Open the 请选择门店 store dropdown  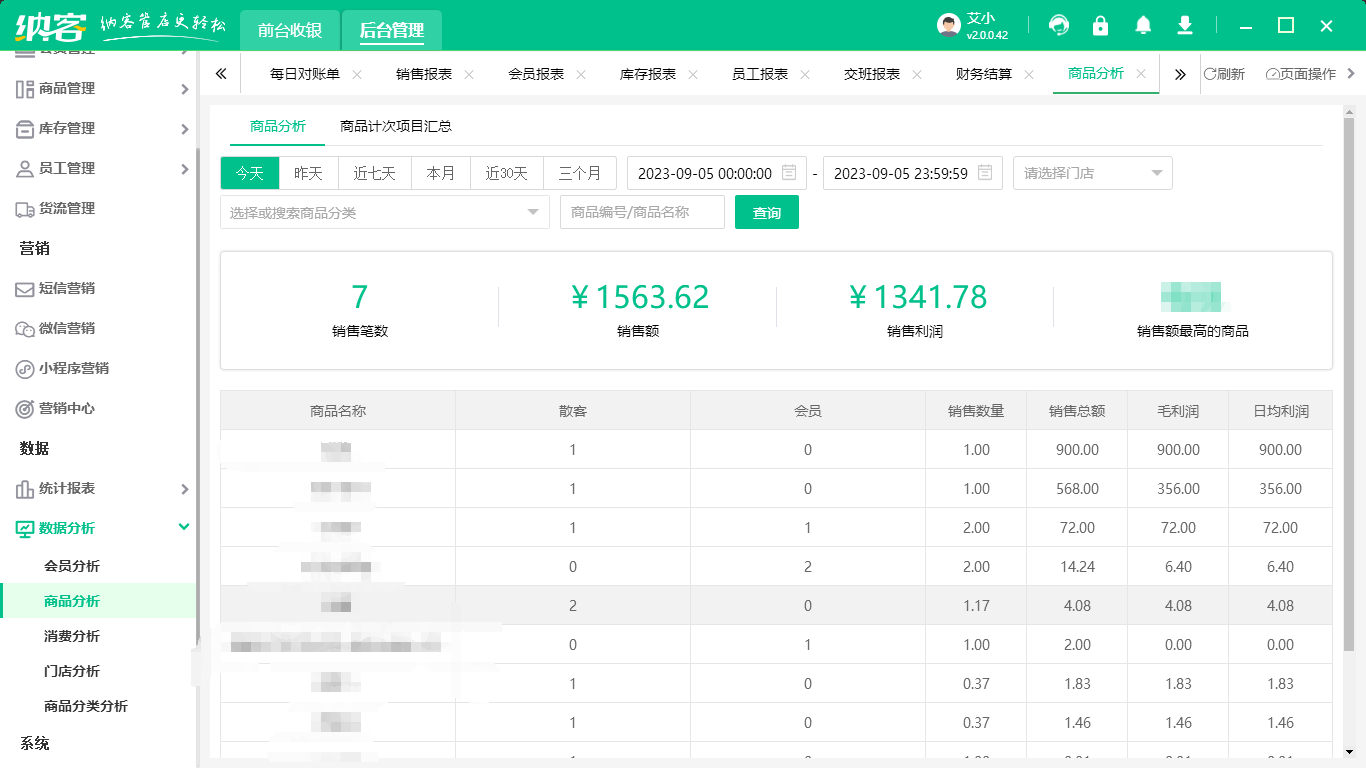(1092, 172)
